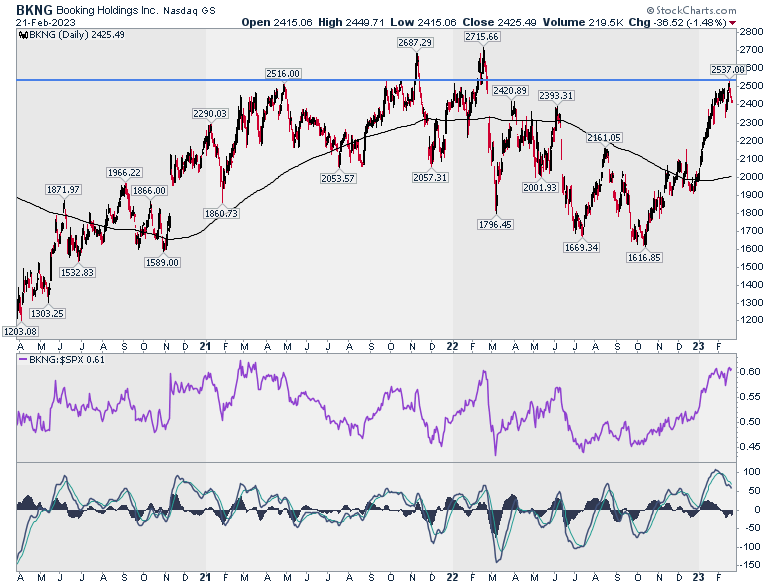The height and width of the screenshot is (586, 780).
Task: Click the 2516.00 price label
Action: pos(283,74)
